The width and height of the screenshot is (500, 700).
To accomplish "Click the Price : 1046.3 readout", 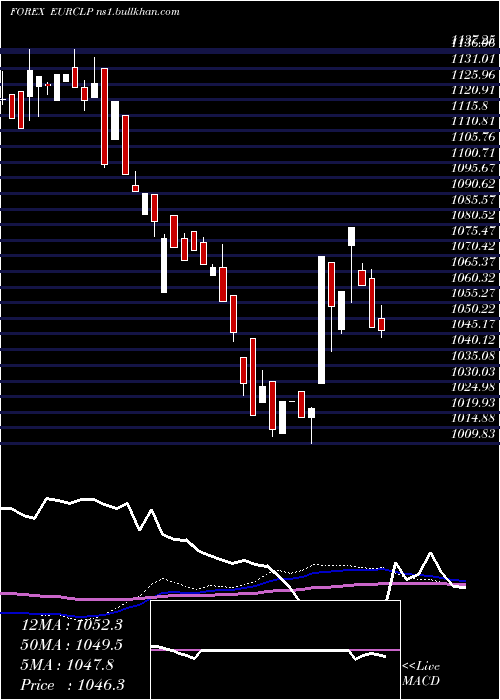I will pyautogui.click(x=73, y=685).
